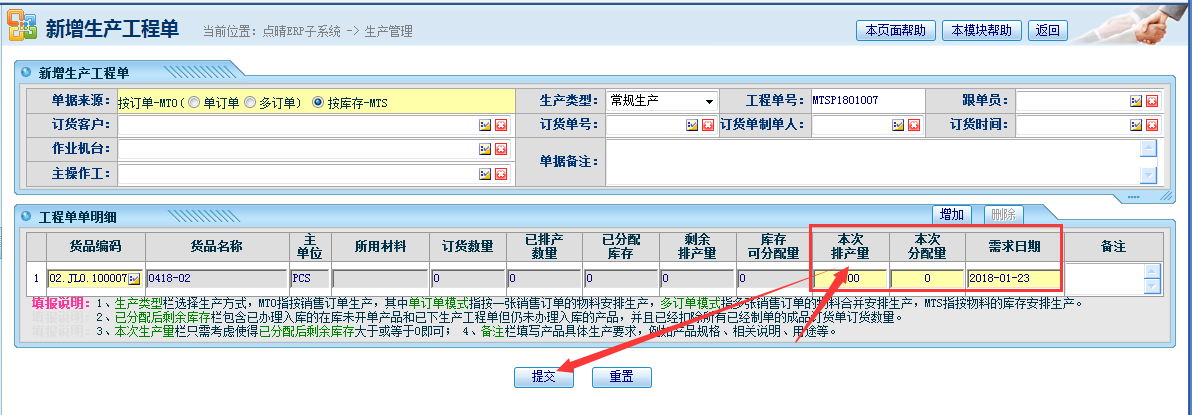Image resolution: width=1192 pixels, height=415 pixels.
Task: Open the picker icon for 作业机台
Action: pyautogui.click(x=485, y=149)
